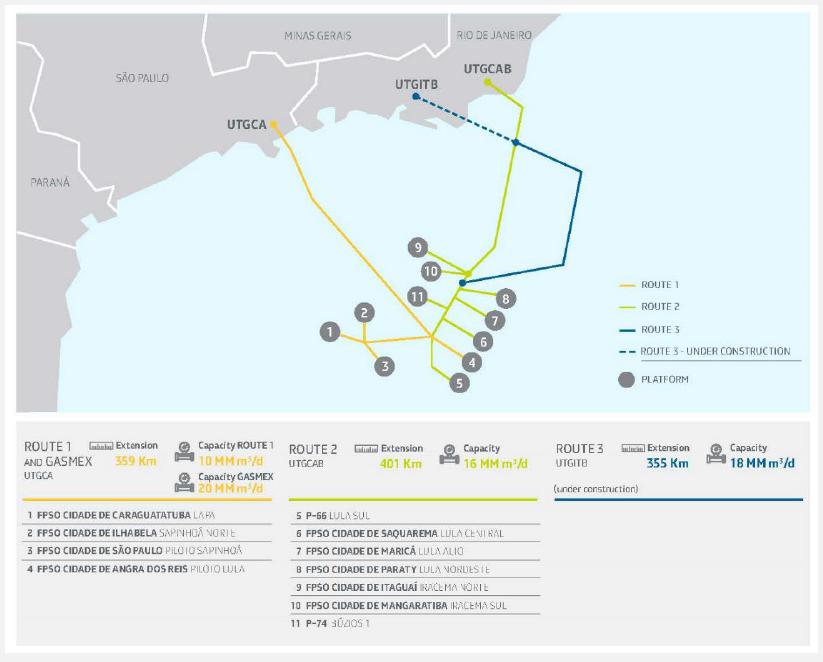Select platform marker 11 on the map
This screenshot has height=662, width=823.
coord(419,296)
